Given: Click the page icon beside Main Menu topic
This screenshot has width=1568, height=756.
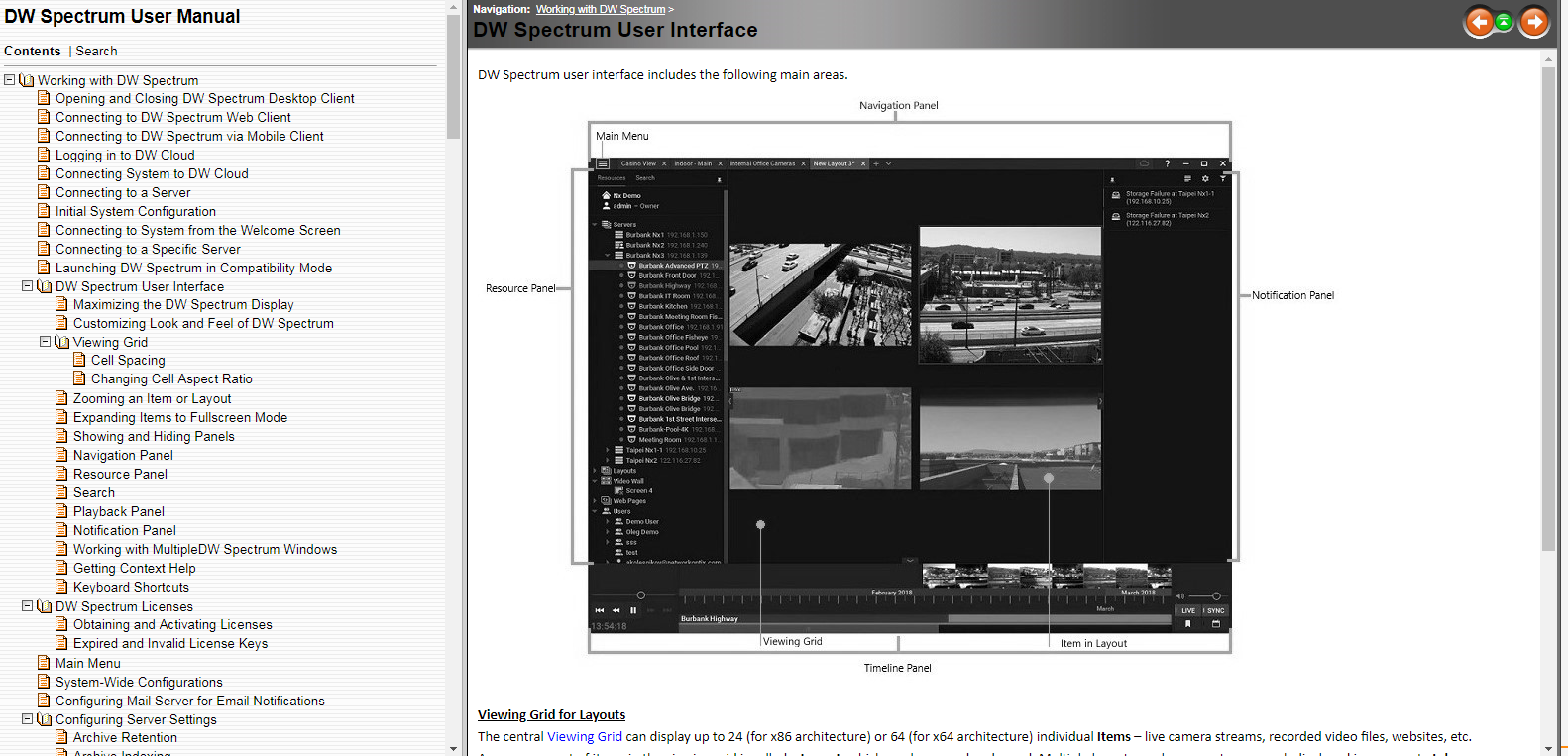Looking at the screenshot, I should point(44,663).
